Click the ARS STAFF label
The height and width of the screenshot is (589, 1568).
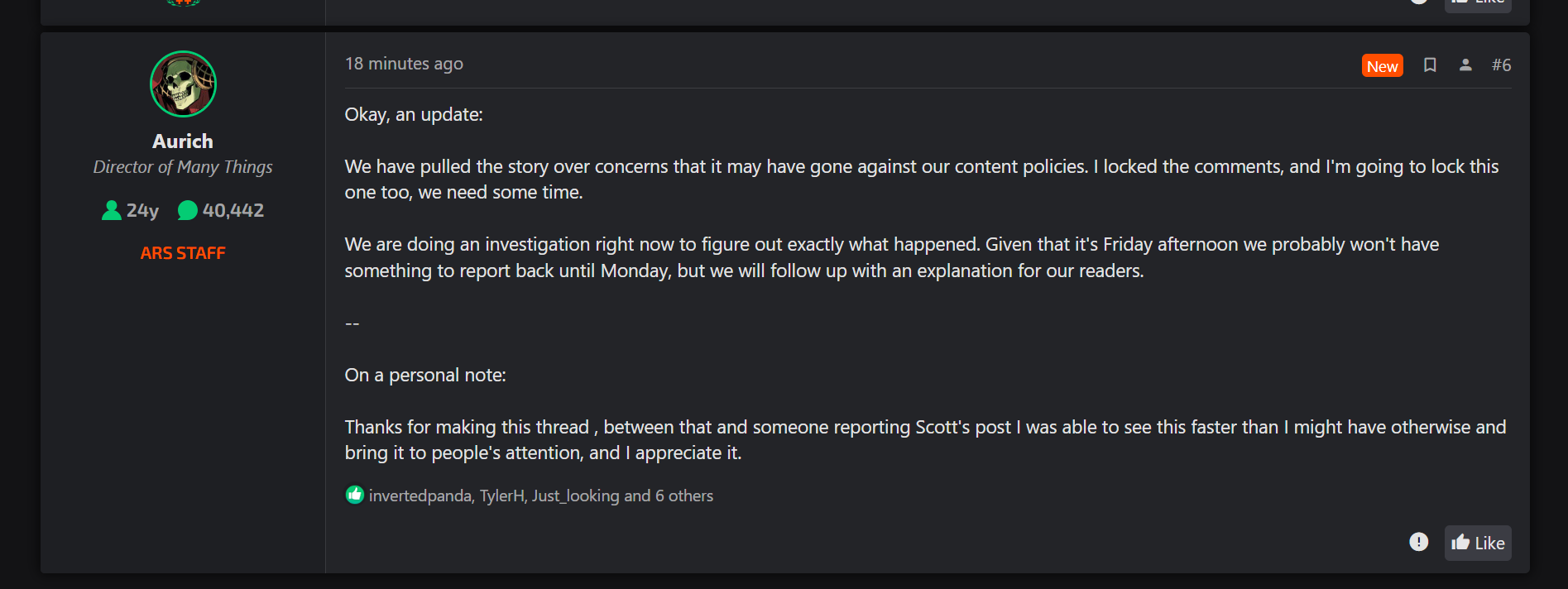[x=183, y=253]
